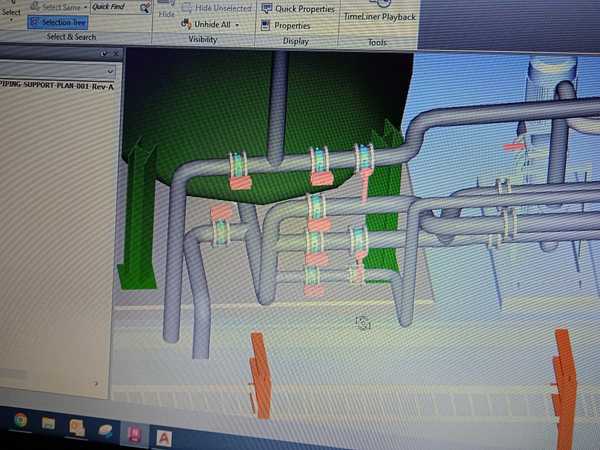Image resolution: width=600 pixels, height=450 pixels.
Task: Click into the Quick Find field
Action: coord(115,7)
